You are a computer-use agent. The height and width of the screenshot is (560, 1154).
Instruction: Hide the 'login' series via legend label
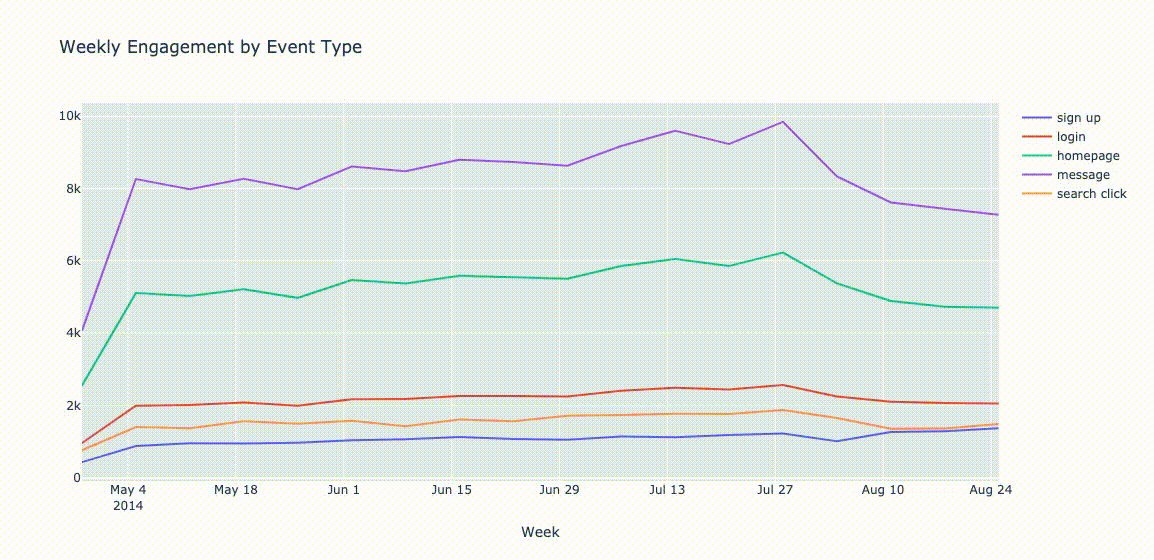pyautogui.click(x=1070, y=137)
